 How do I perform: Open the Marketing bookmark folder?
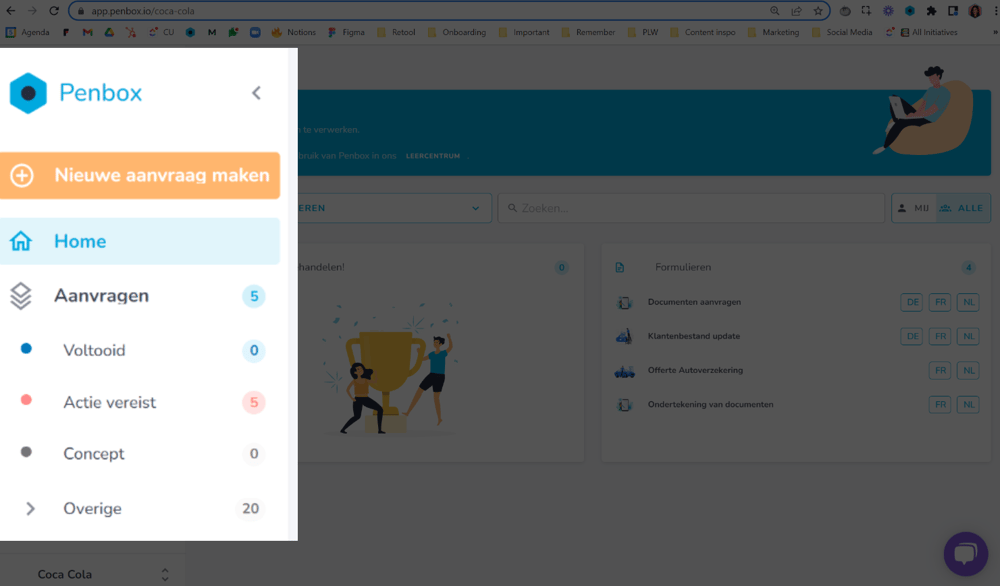point(774,33)
